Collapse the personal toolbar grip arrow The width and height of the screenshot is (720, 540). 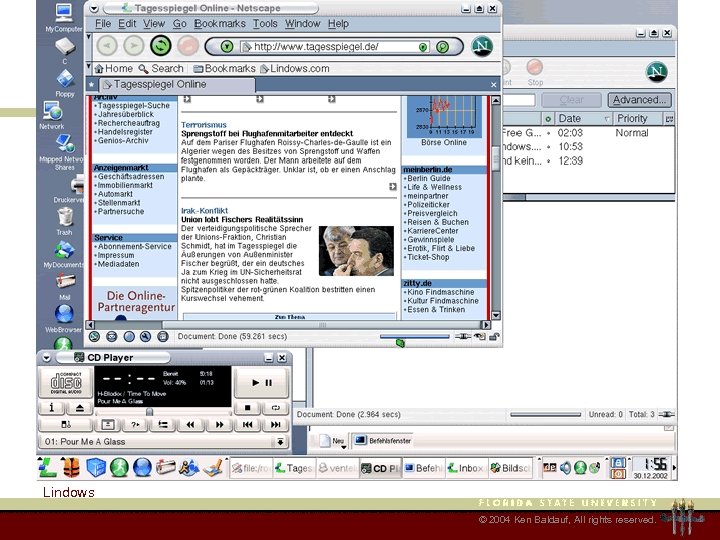pos(89,67)
